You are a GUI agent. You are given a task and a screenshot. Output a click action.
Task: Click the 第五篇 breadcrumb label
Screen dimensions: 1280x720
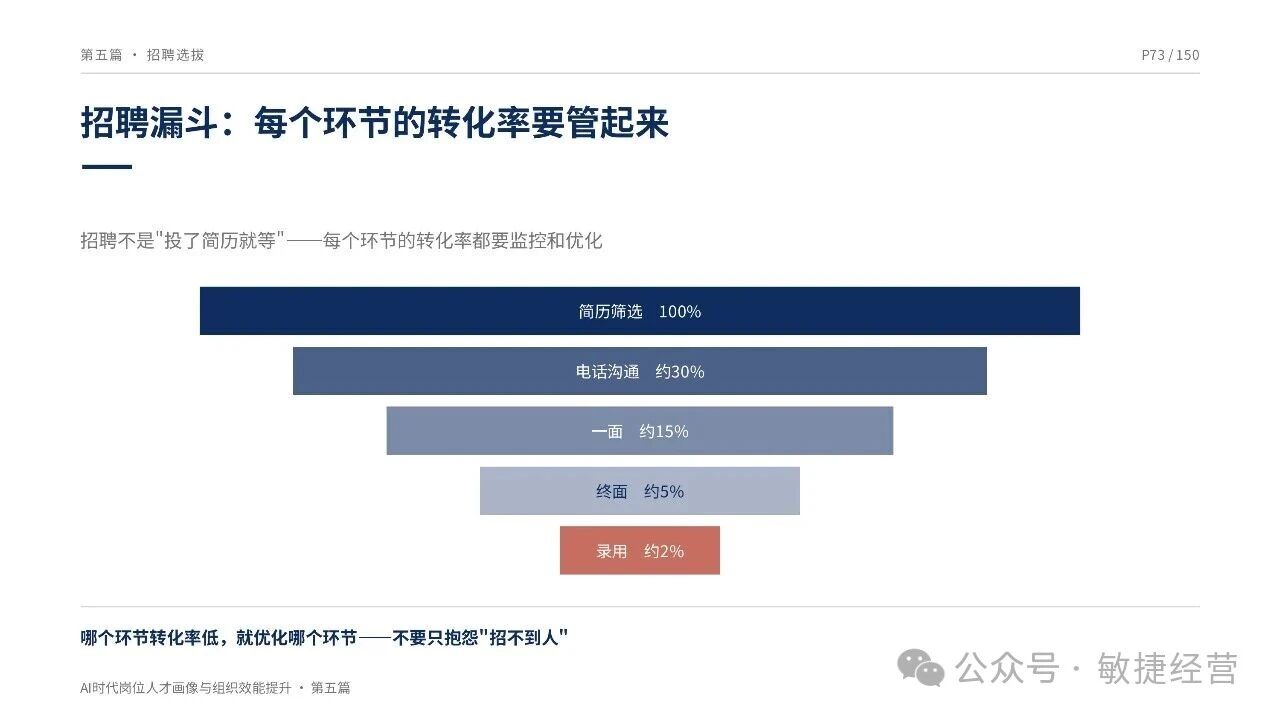pos(101,55)
